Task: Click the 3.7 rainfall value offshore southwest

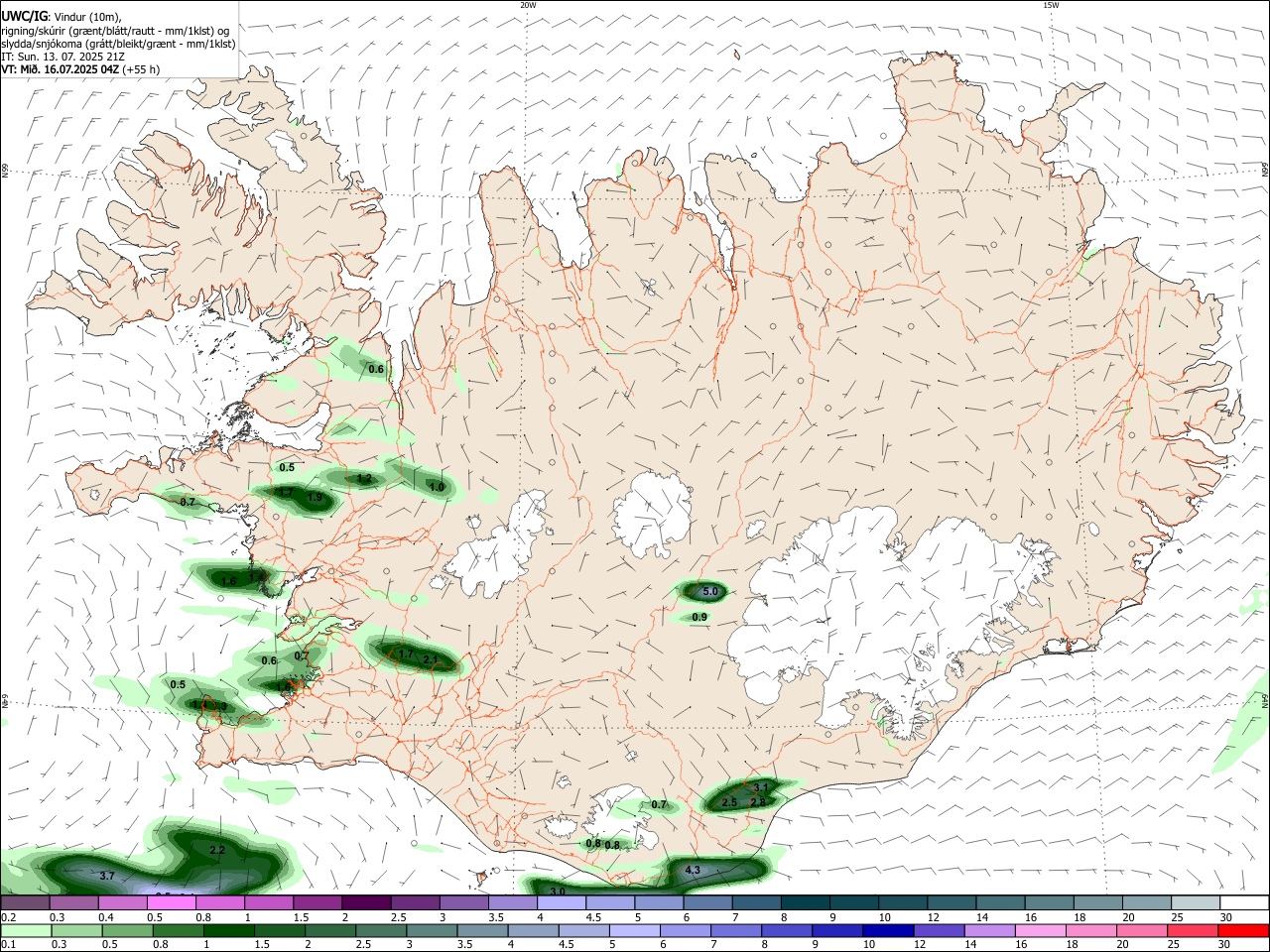Action: pyautogui.click(x=107, y=877)
